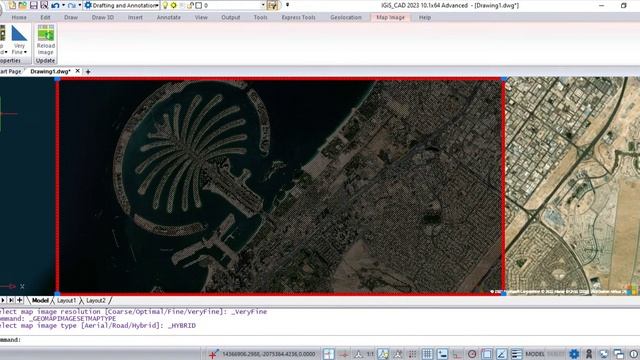This screenshot has height=360, width=640.
Task: Switch to the Draw ribbon tab
Action: (71, 18)
